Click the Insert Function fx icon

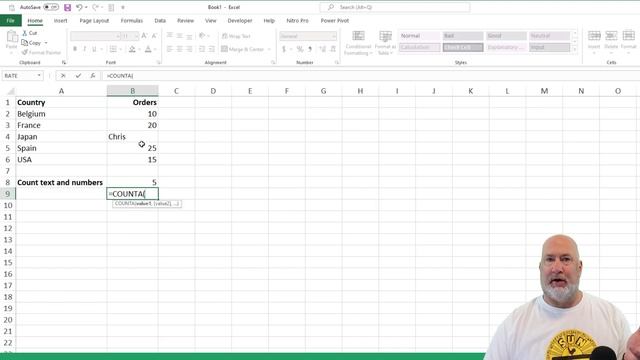click(93, 76)
